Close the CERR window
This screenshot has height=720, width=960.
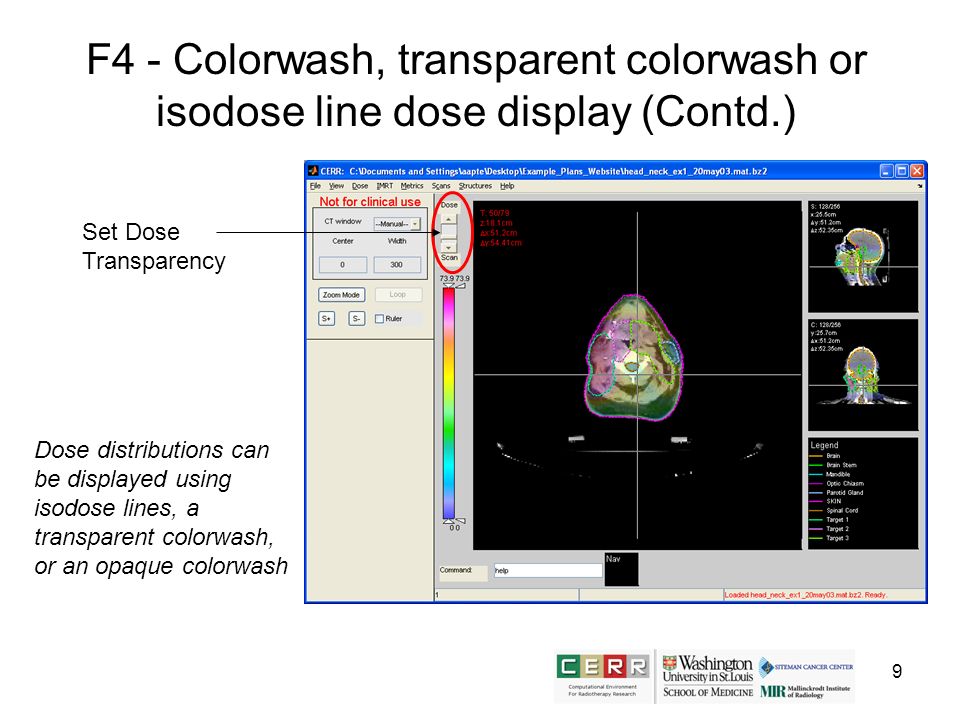(x=917, y=171)
